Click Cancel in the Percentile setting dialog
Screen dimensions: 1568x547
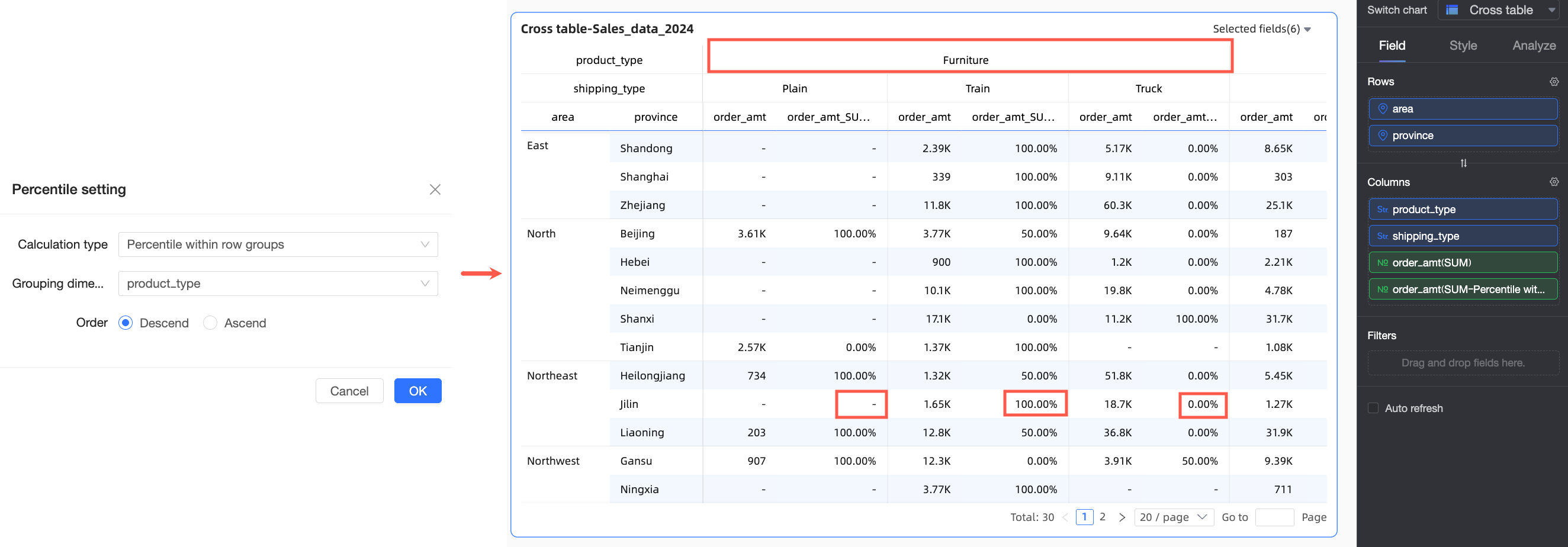click(349, 391)
